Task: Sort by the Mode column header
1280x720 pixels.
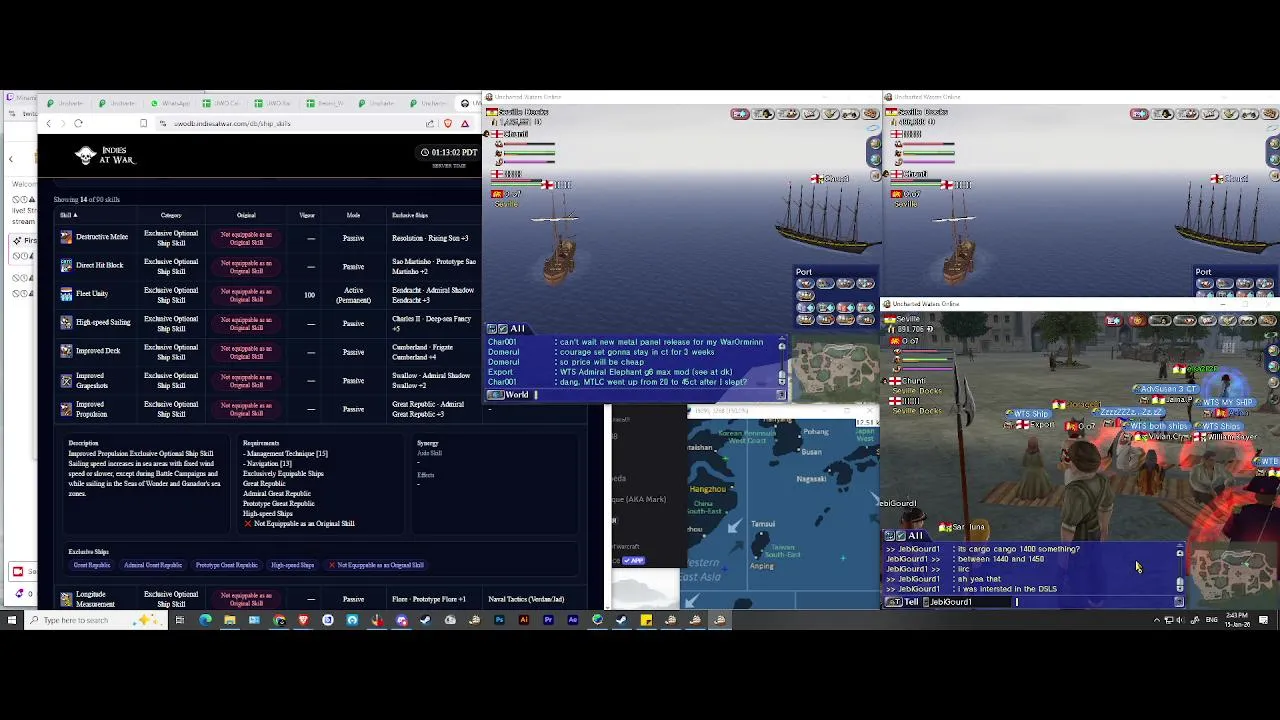Action: point(353,215)
